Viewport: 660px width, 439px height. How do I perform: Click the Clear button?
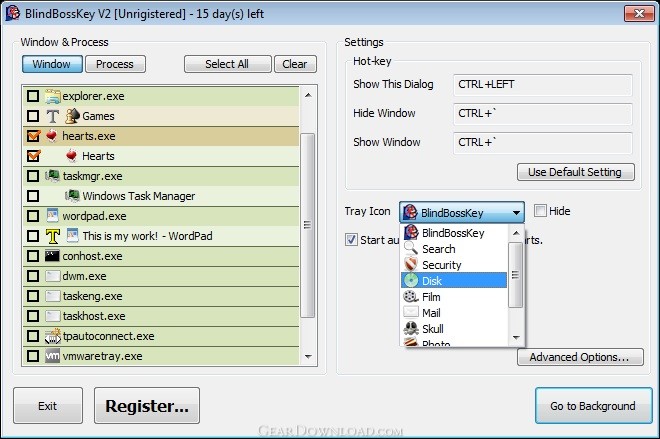point(295,64)
